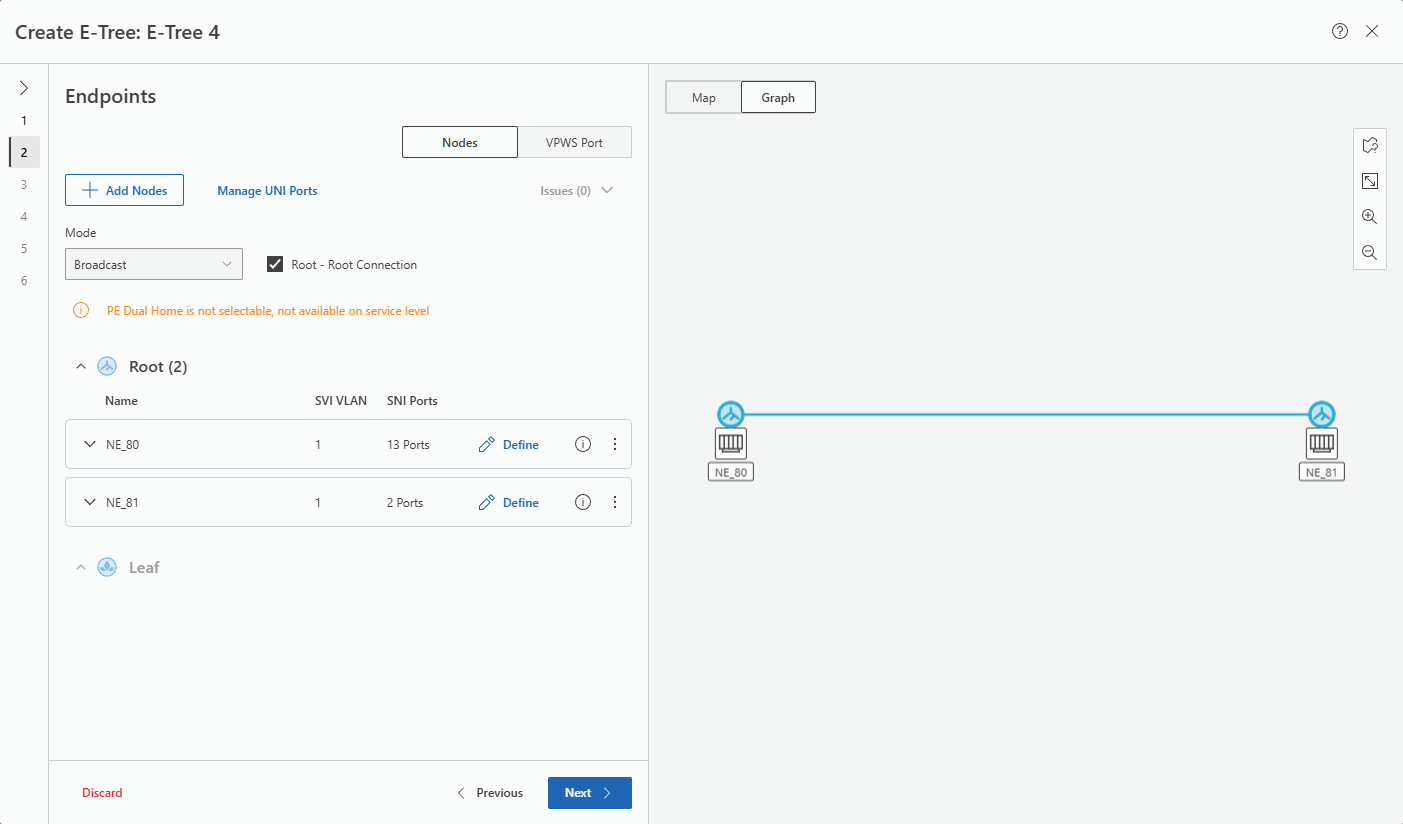Open the Mode Broadcast dropdown
The image size is (1403, 824).
pyautogui.click(x=153, y=265)
